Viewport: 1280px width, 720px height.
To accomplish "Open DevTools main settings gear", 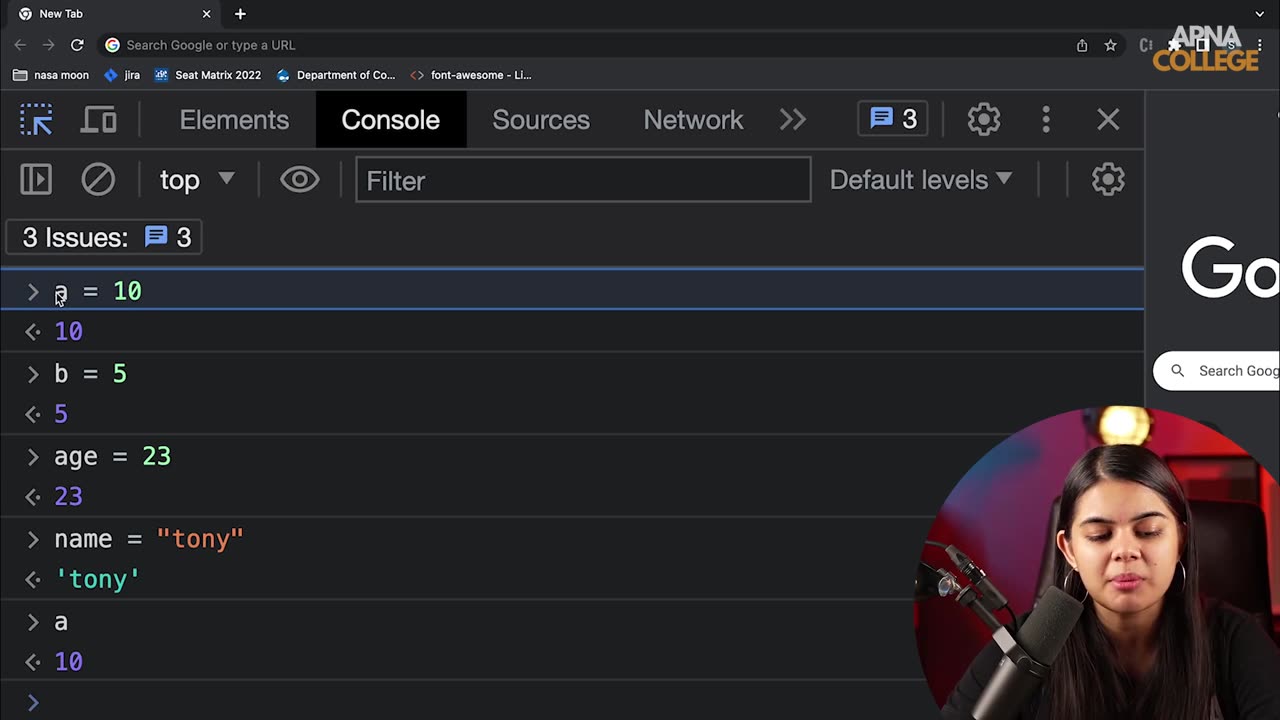I will [x=983, y=120].
